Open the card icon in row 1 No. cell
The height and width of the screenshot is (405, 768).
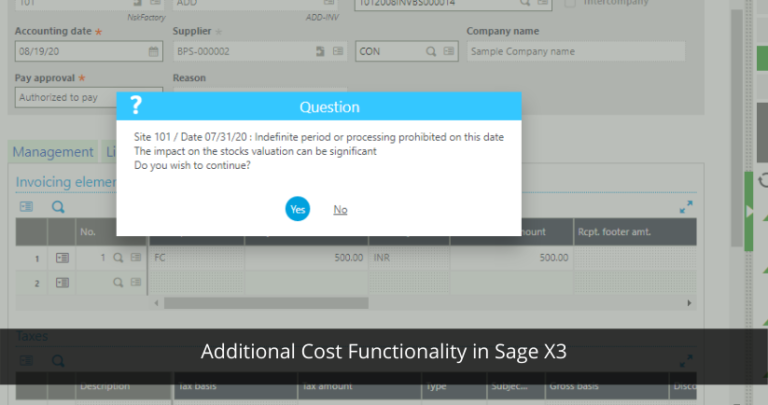[136, 257]
